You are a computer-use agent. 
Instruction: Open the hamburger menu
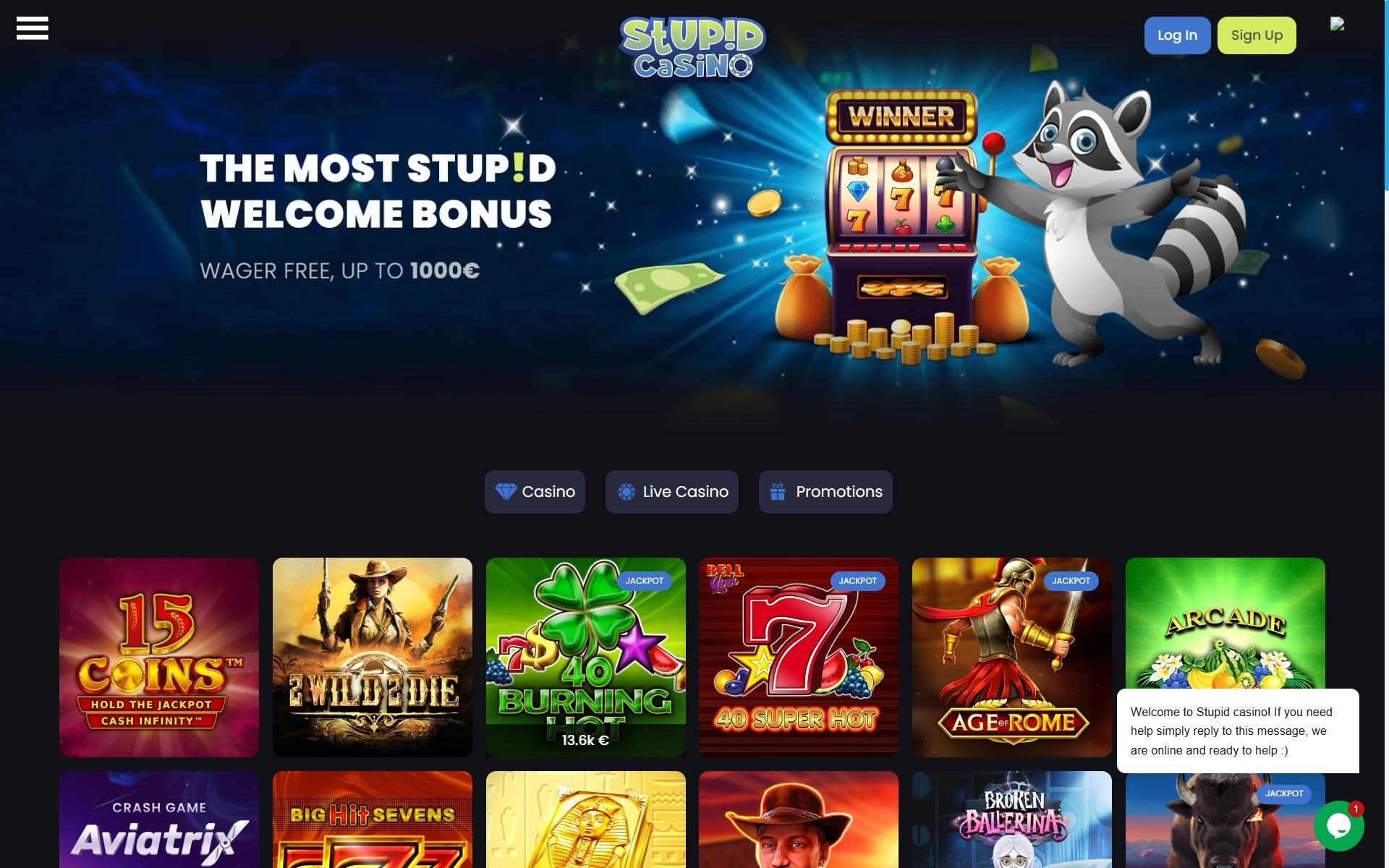pos(32,28)
